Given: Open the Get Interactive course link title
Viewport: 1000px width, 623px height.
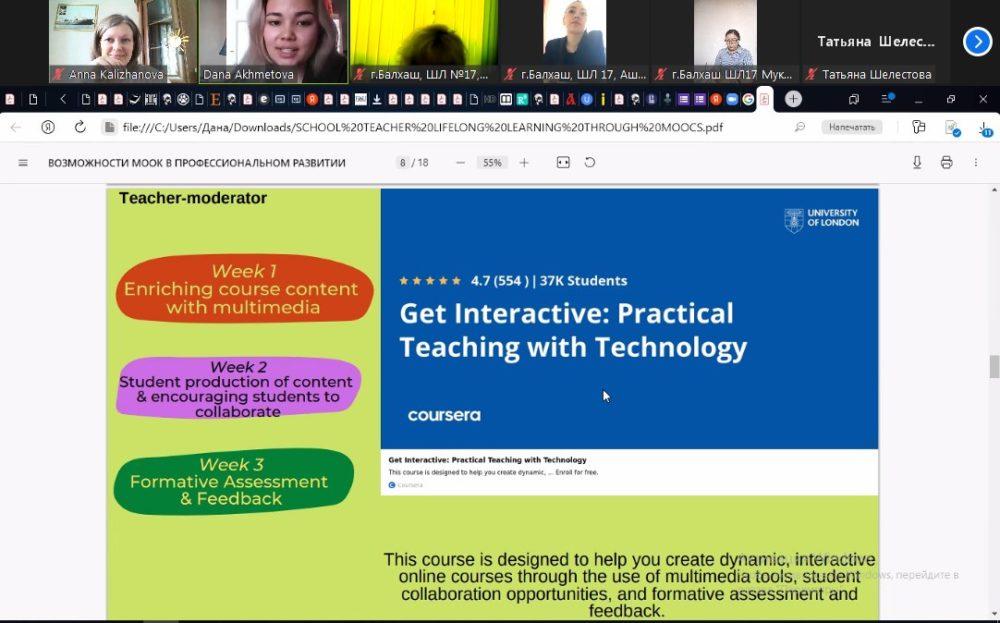Looking at the screenshot, I should tap(487, 459).
